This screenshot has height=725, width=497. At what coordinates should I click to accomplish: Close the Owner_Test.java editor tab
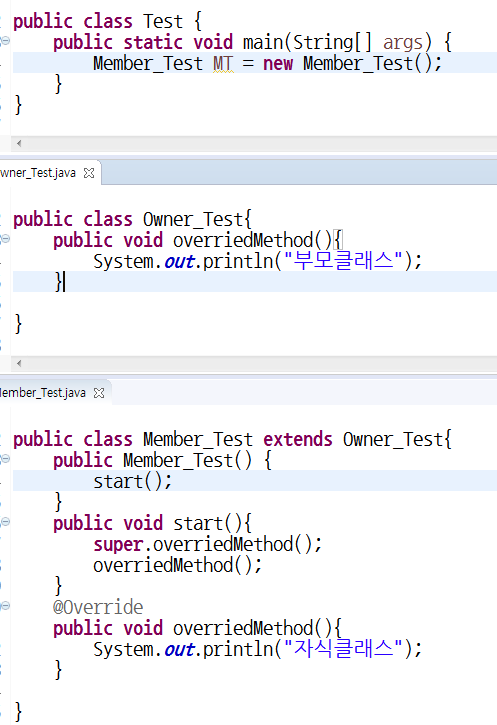[x=89, y=173]
